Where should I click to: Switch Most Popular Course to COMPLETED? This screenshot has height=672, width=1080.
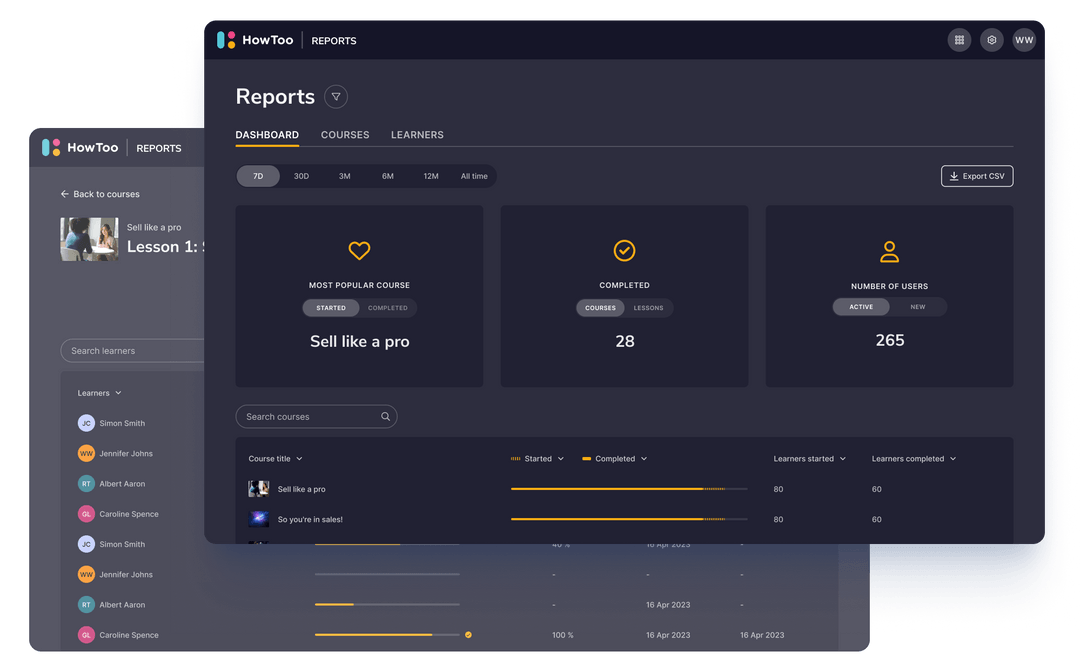(x=389, y=308)
